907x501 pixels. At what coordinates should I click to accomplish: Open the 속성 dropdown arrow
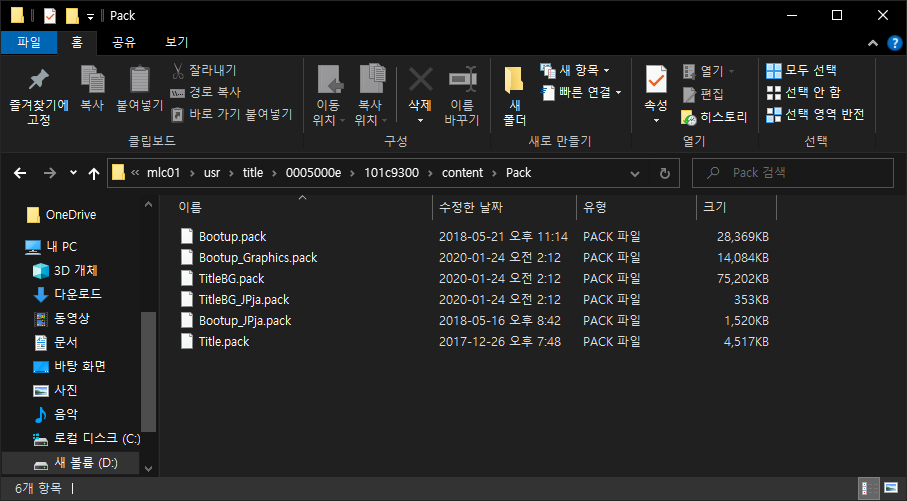pyautogui.click(x=656, y=120)
